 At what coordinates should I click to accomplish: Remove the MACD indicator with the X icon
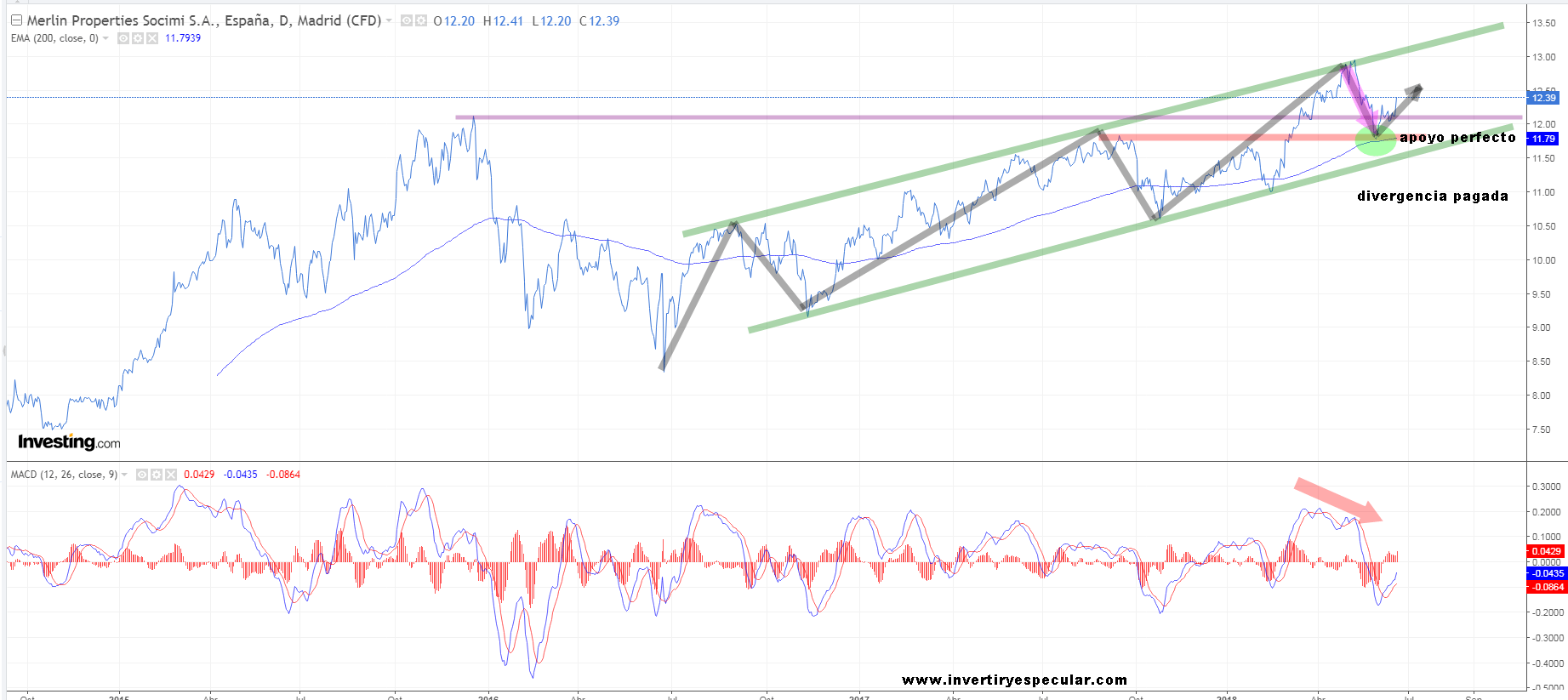[x=171, y=475]
